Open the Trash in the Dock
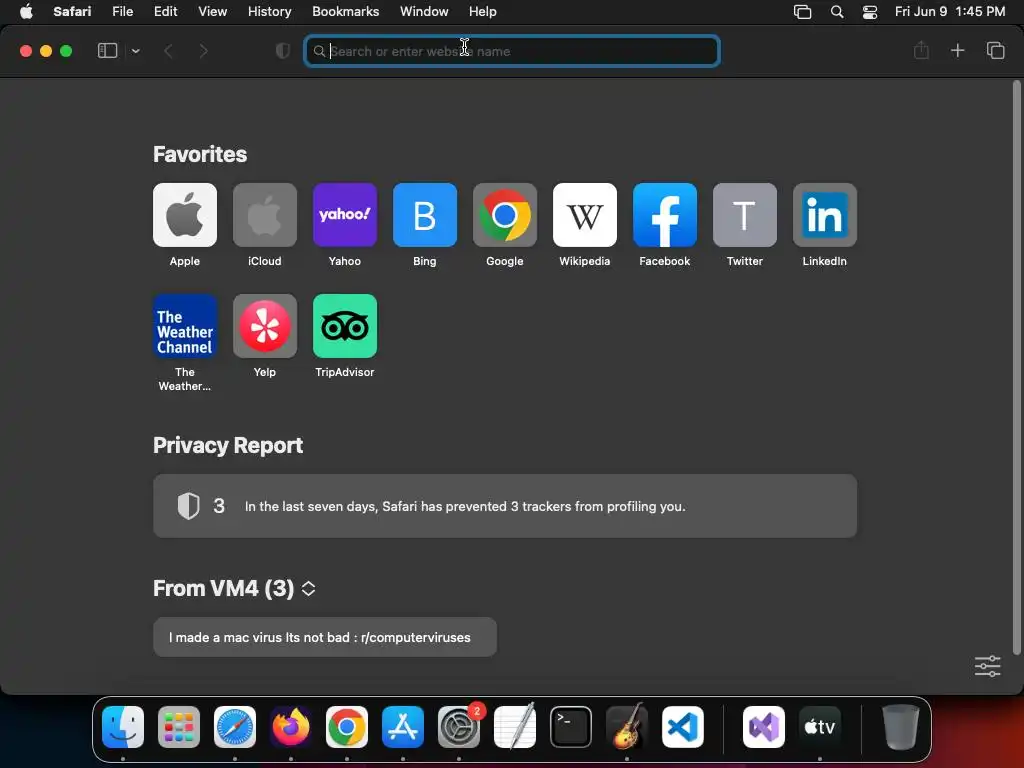 (901, 727)
